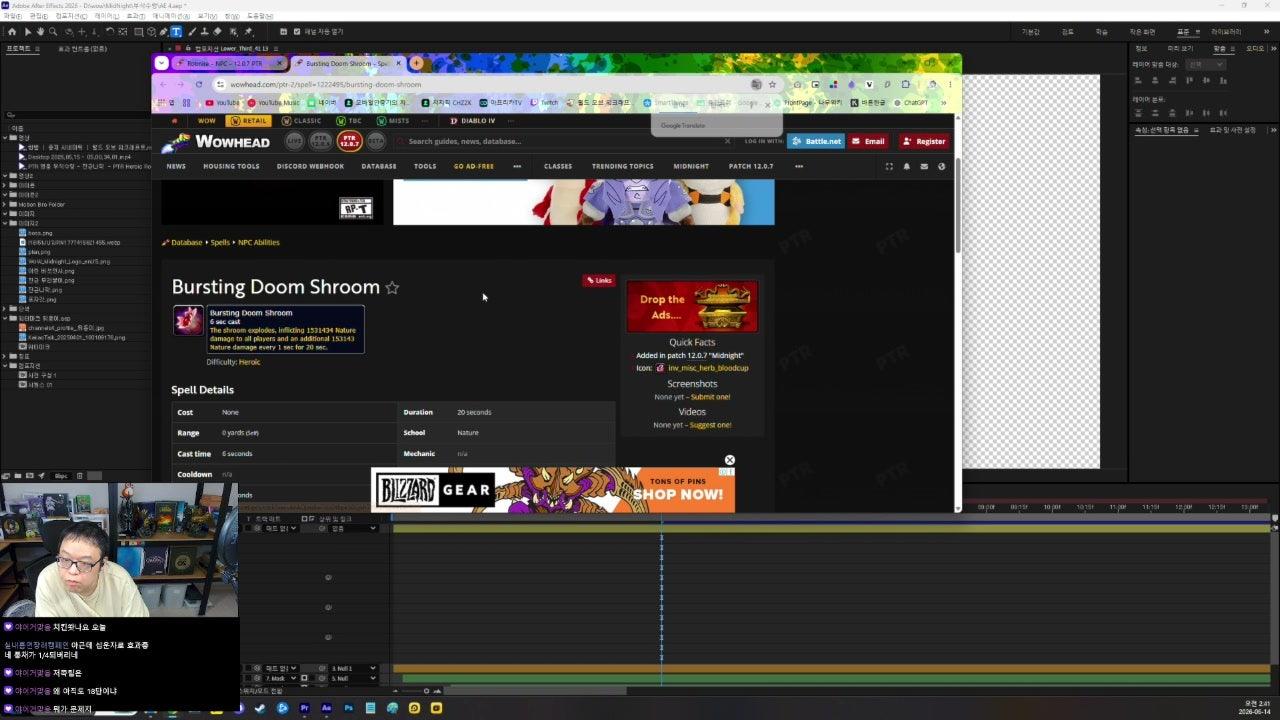Open the Edit menu in After Effects
The height and width of the screenshot is (720, 1280).
click(x=38, y=16)
